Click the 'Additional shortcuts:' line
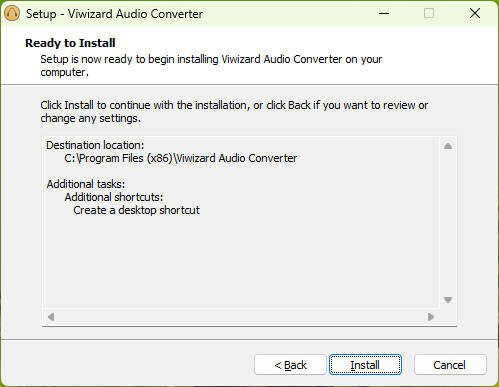This screenshot has width=499, height=387. tap(114, 197)
